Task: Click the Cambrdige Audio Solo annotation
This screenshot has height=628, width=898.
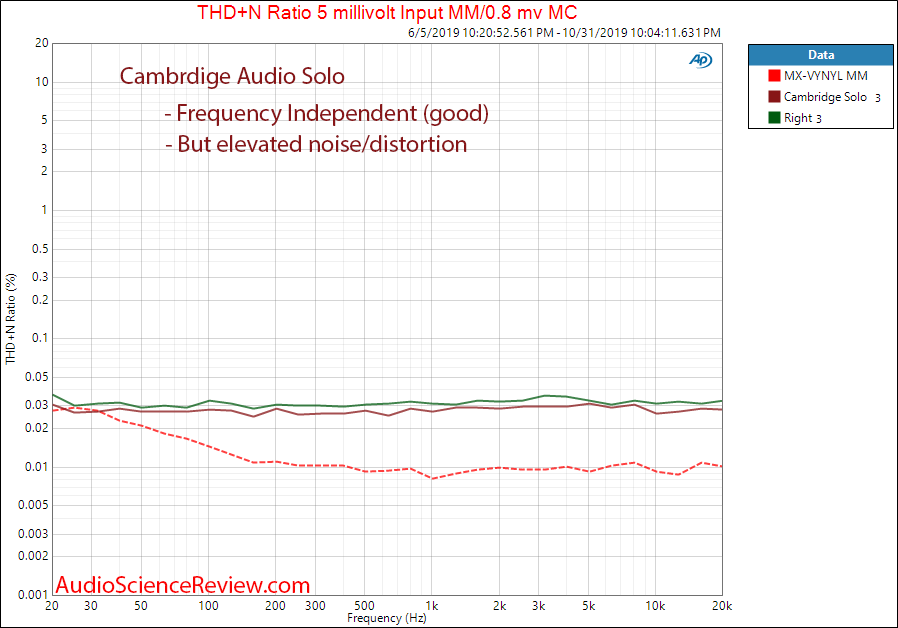Action: click(232, 76)
